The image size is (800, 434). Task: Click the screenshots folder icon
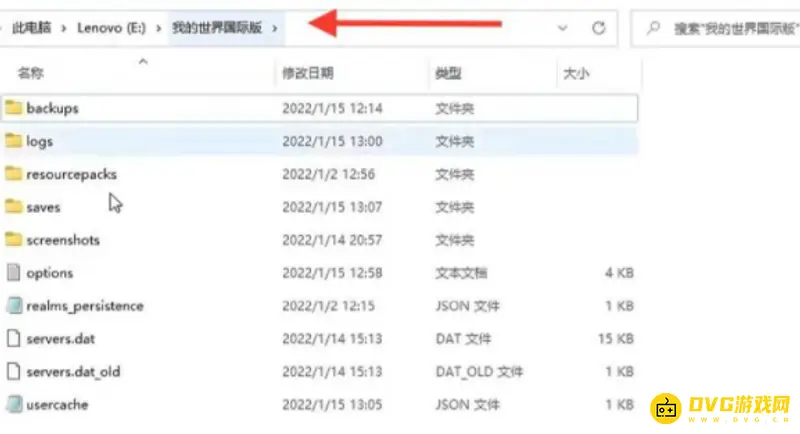[x=13, y=240]
